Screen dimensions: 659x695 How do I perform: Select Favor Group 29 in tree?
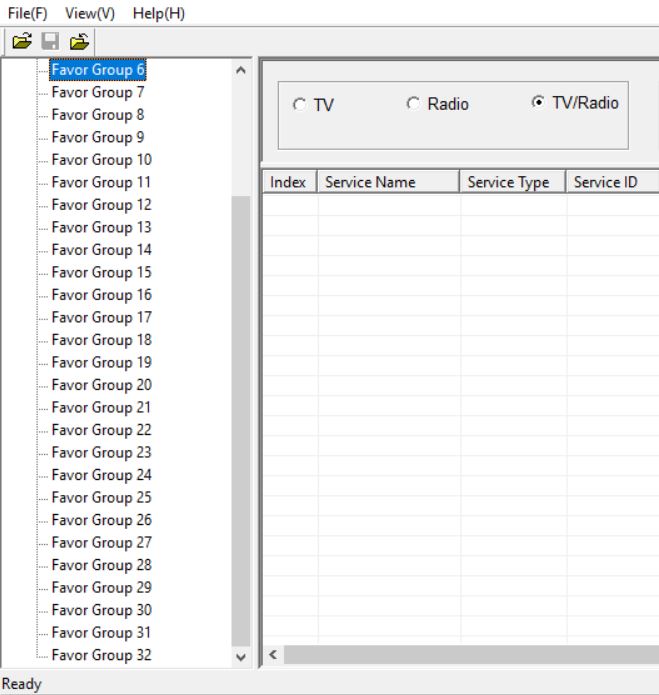click(x=101, y=587)
